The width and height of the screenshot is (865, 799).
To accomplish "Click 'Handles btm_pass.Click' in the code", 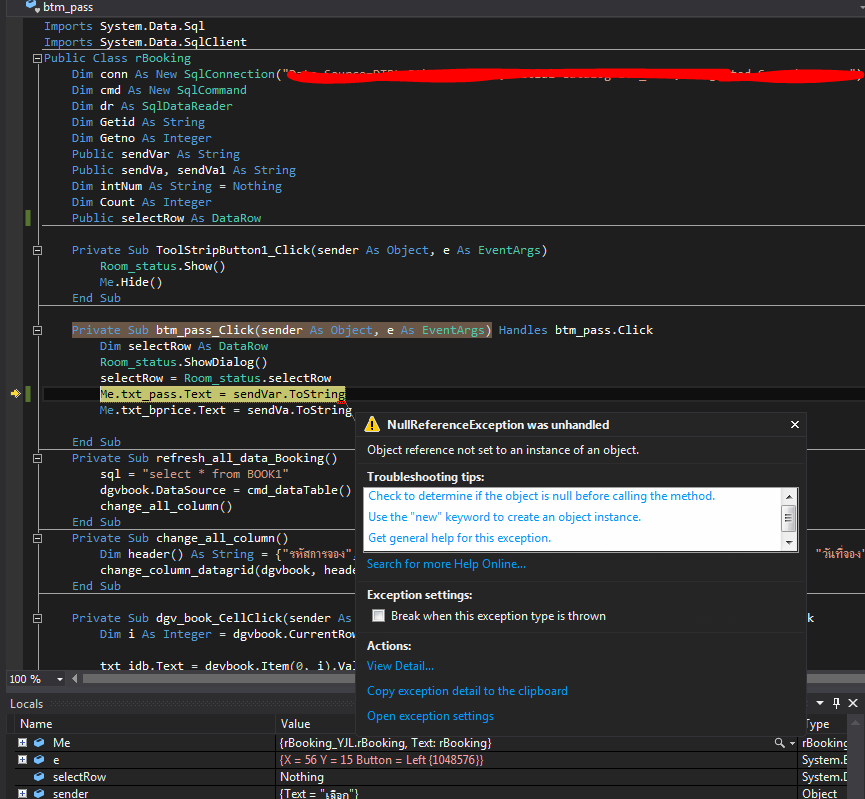I will [x=576, y=330].
